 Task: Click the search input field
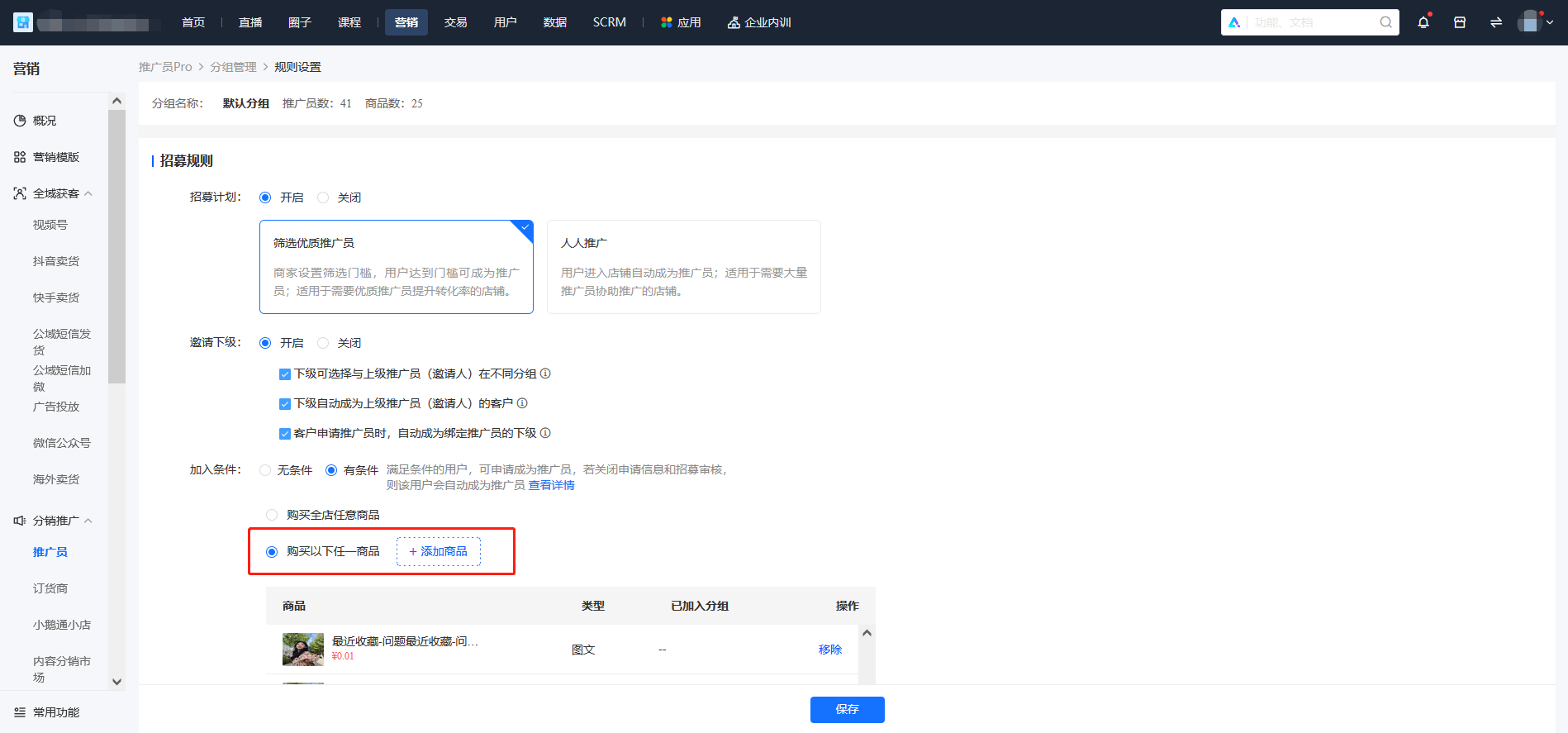(1310, 22)
